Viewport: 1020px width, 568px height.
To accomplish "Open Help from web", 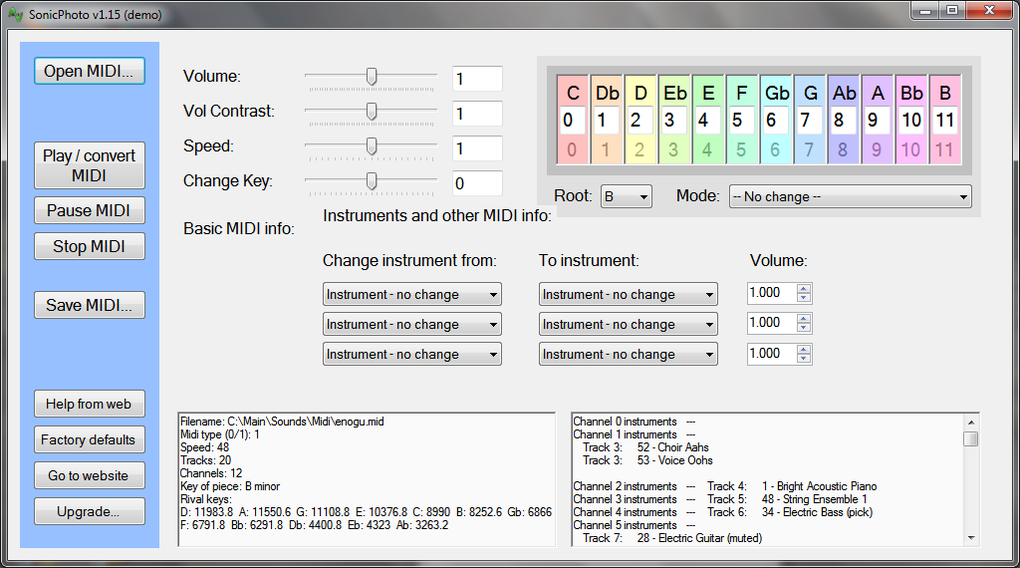I will (89, 404).
